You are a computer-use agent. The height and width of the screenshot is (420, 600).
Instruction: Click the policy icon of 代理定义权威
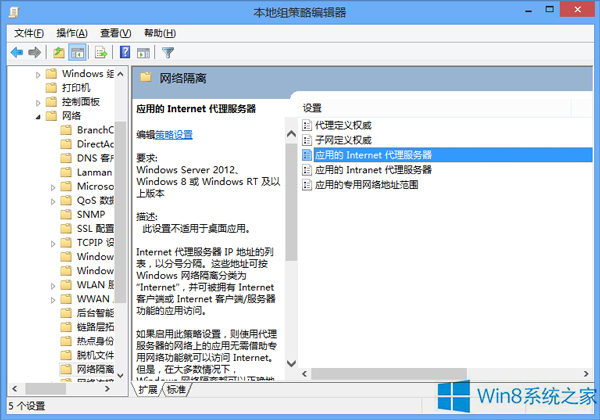coord(307,125)
